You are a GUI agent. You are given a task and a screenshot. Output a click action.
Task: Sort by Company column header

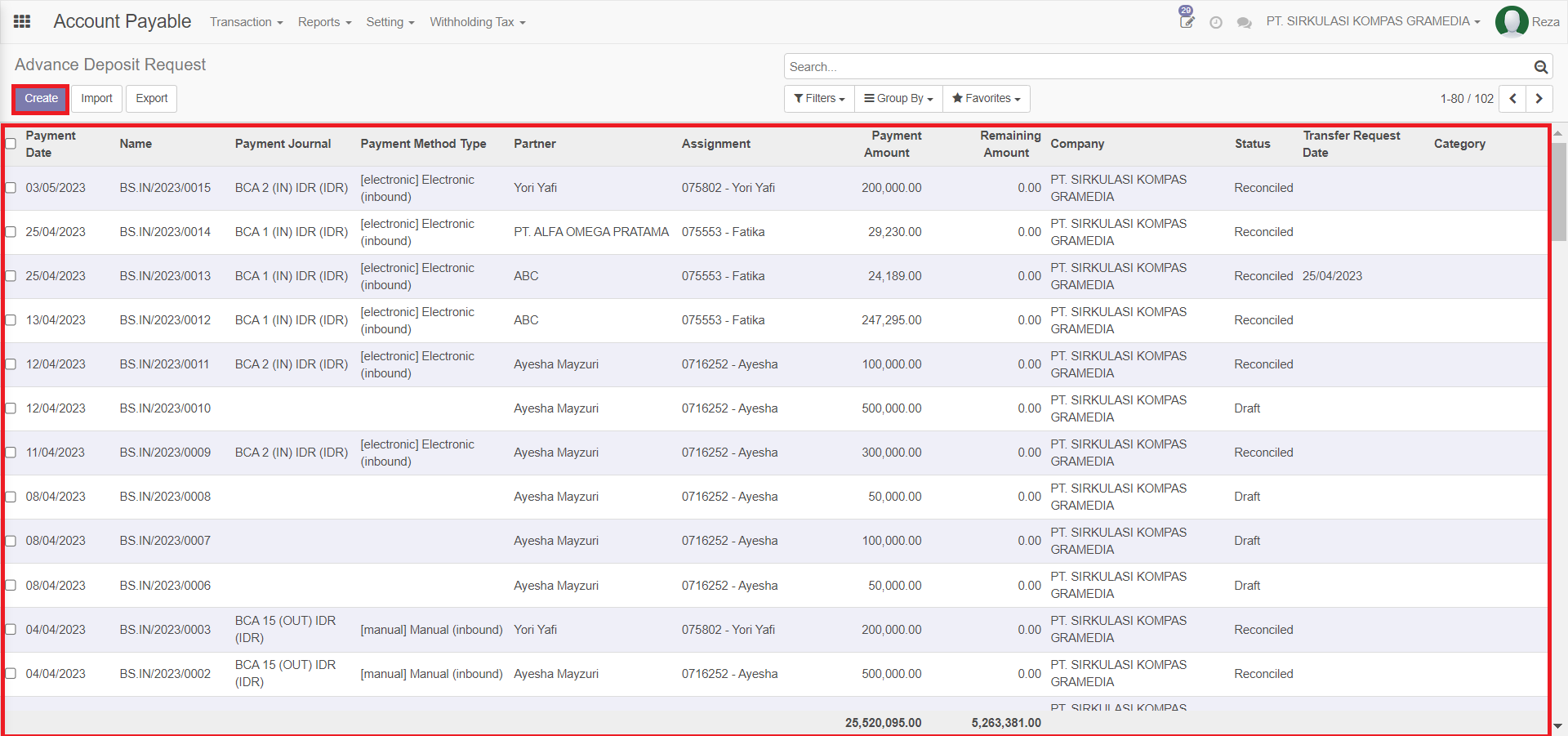[1077, 144]
